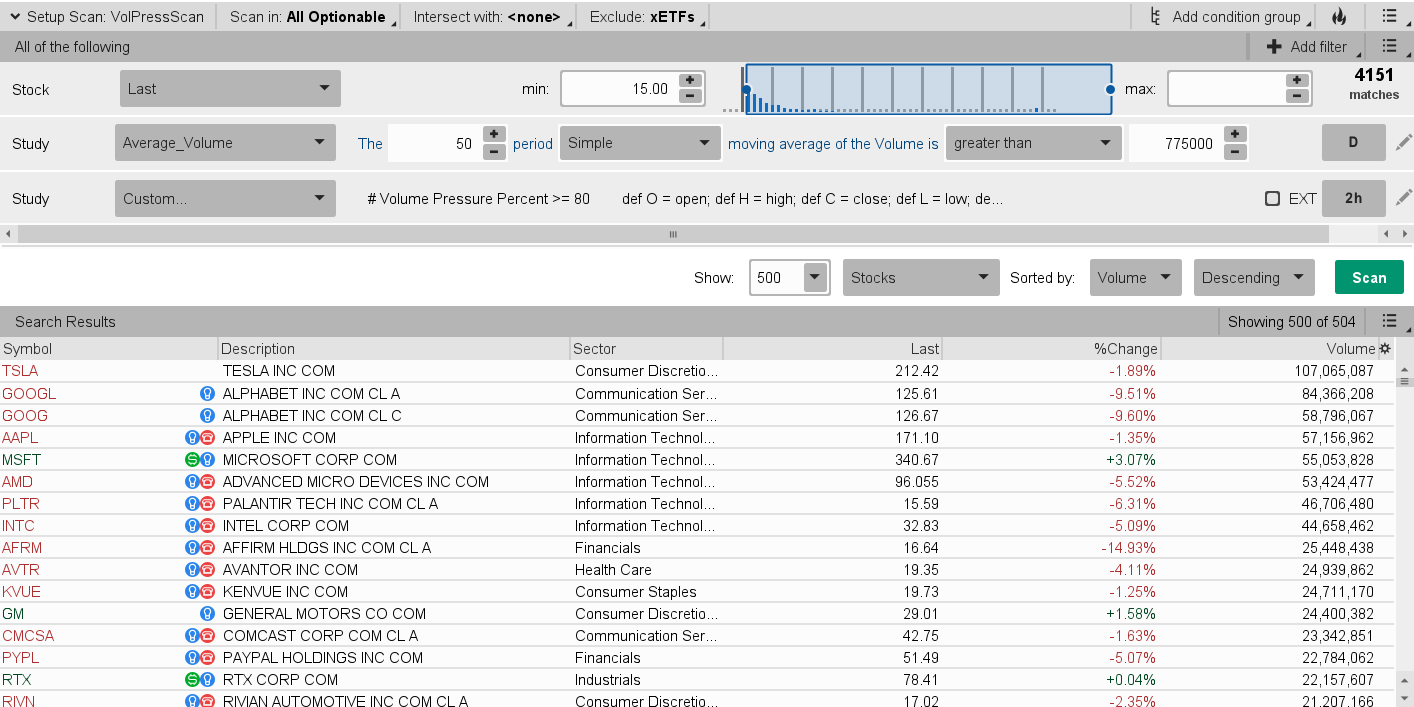The height and width of the screenshot is (707, 1414).
Task: Open the Scan in: All Optionable dropdown
Action: pyautogui.click(x=308, y=17)
